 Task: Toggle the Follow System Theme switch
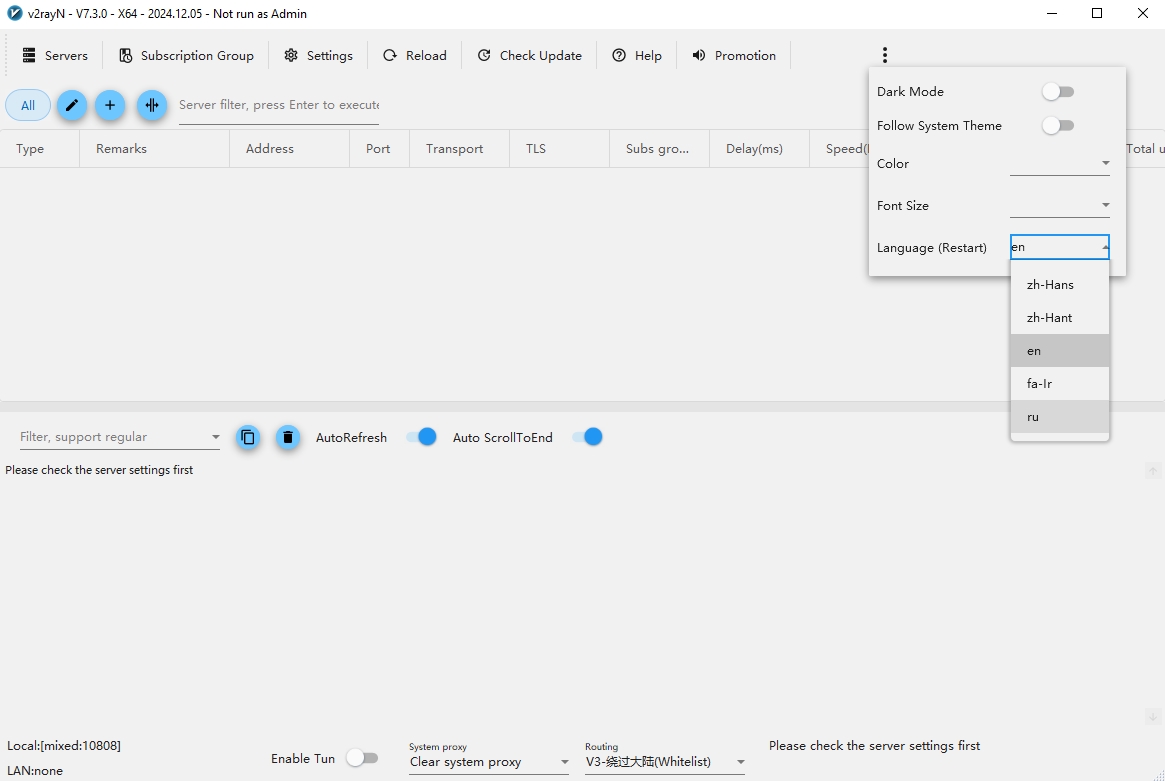click(1058, 126)
